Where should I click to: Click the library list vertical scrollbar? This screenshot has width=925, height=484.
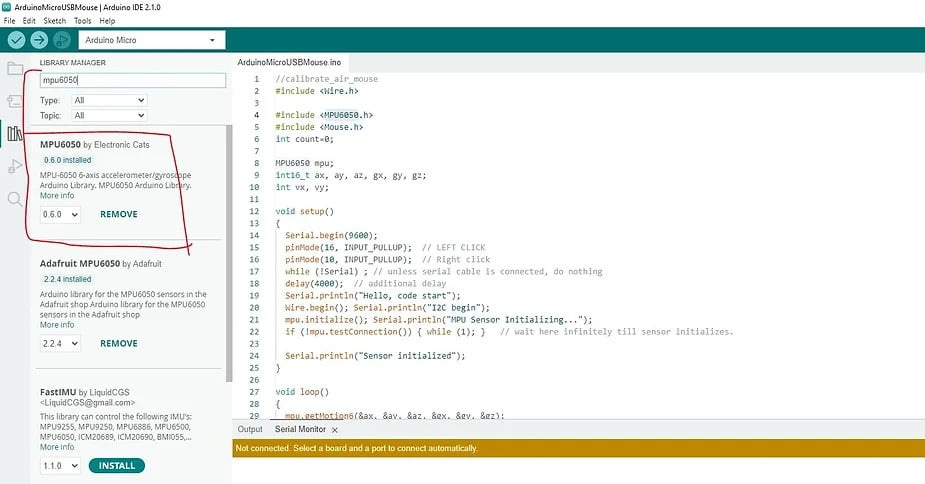point(229,253)
